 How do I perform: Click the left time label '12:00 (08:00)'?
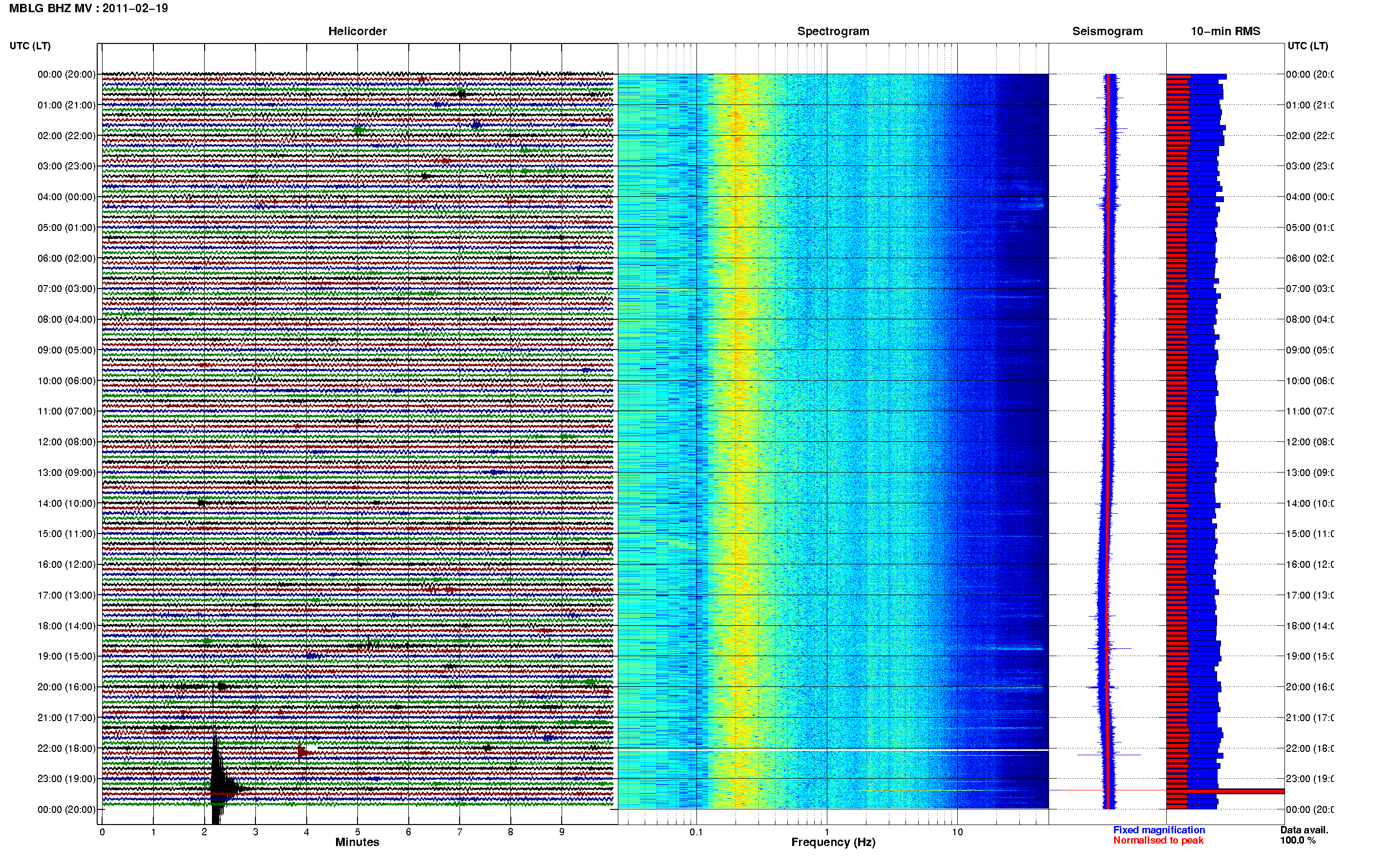click(x=66, y=441)
